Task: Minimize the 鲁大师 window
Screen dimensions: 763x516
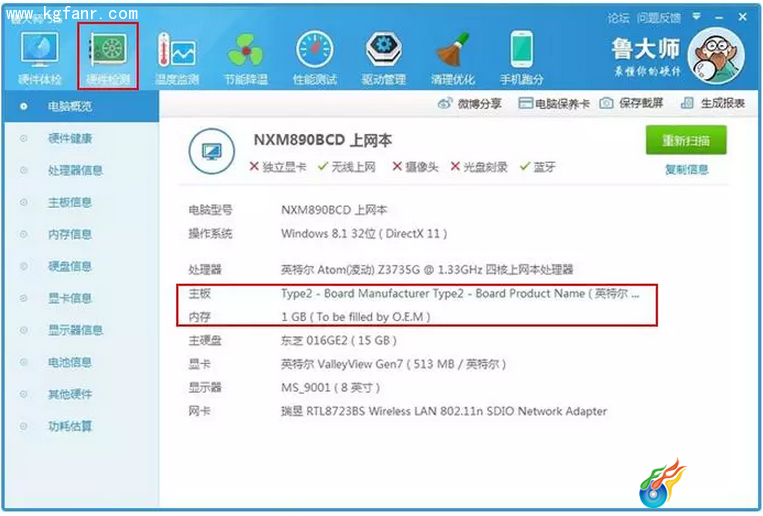Action: [x=720, y=18]
